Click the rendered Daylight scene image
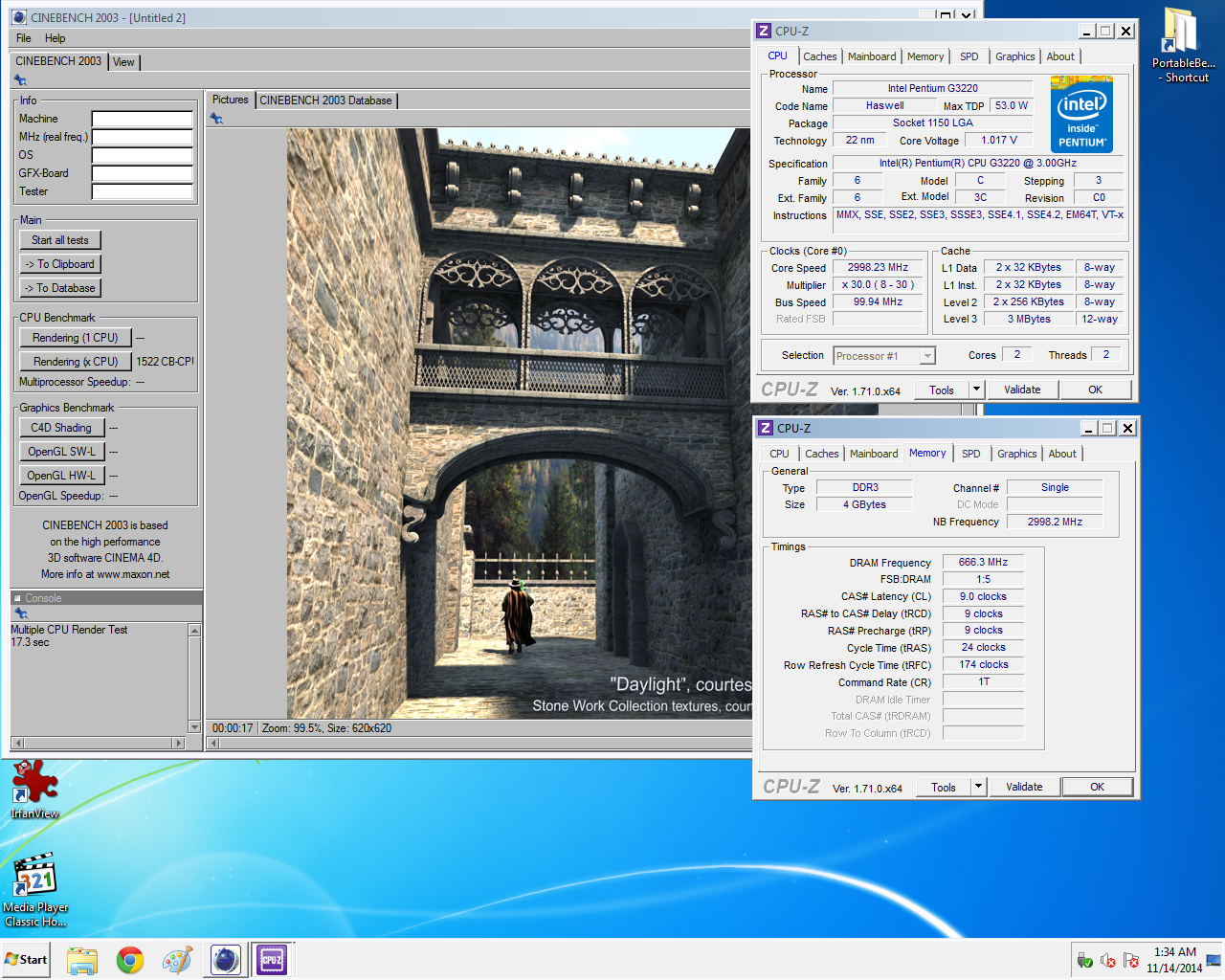 519,424
